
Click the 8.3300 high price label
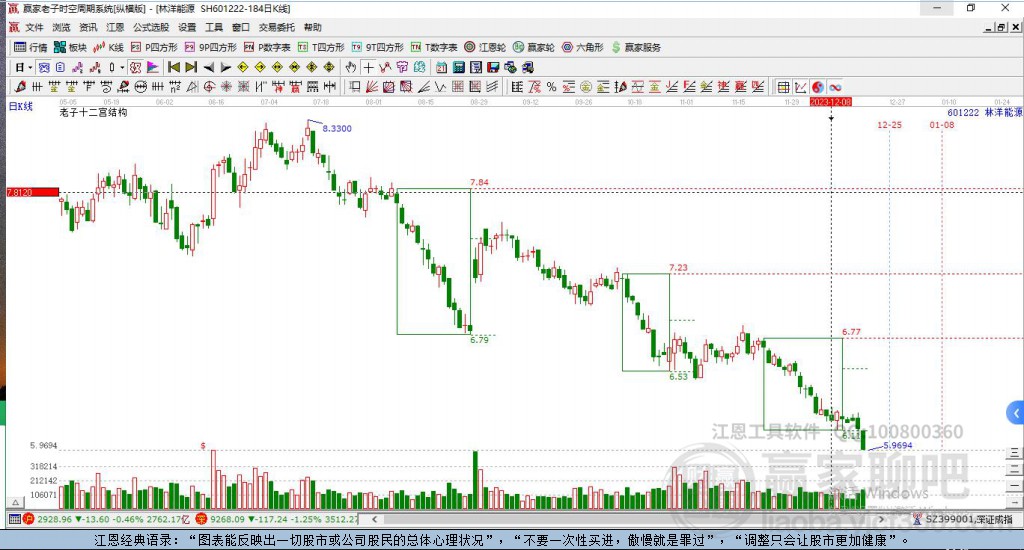337,129
